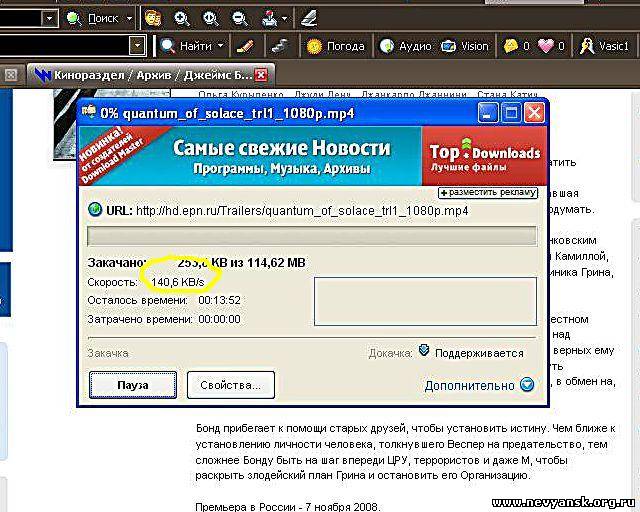
Task: Click the stairs icon in toolbar
Action: (280, 46)
